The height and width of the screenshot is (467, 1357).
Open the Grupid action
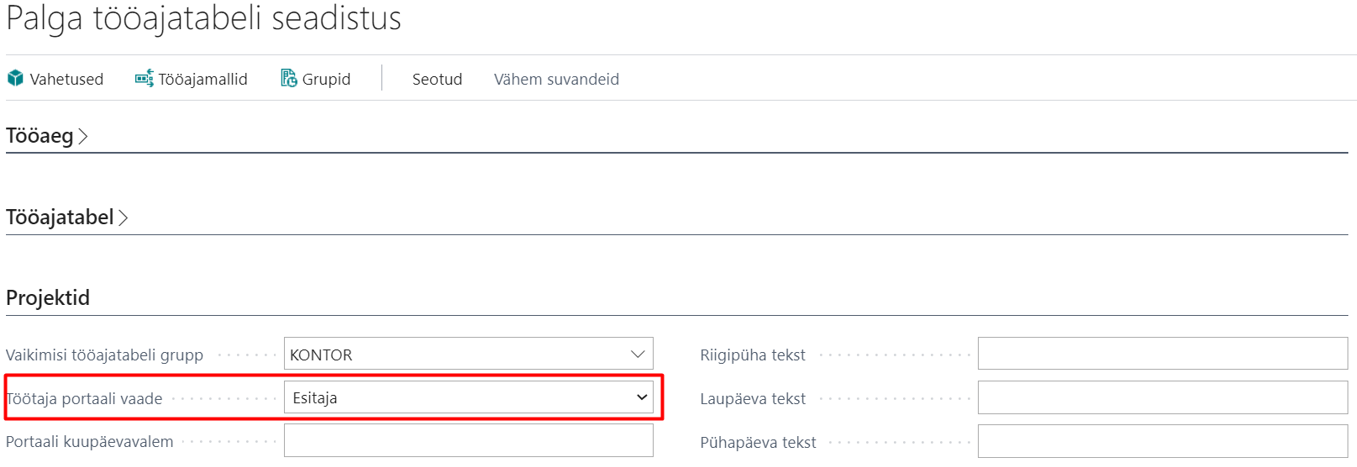click(x=316, y=78)
